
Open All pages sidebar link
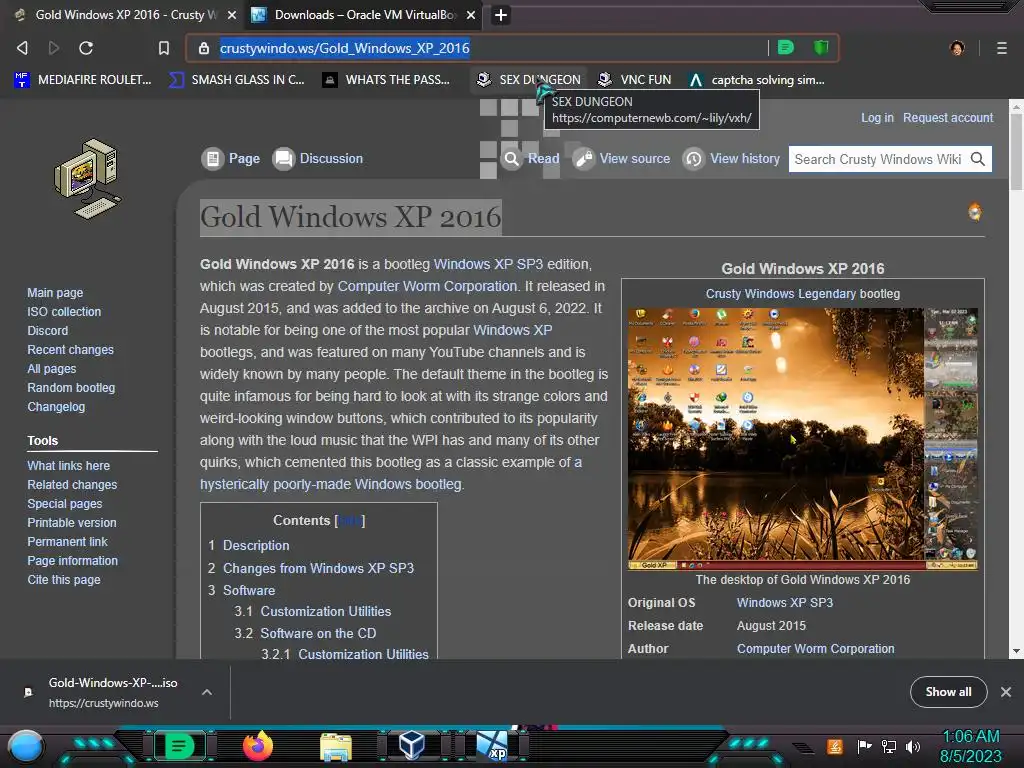52,368
